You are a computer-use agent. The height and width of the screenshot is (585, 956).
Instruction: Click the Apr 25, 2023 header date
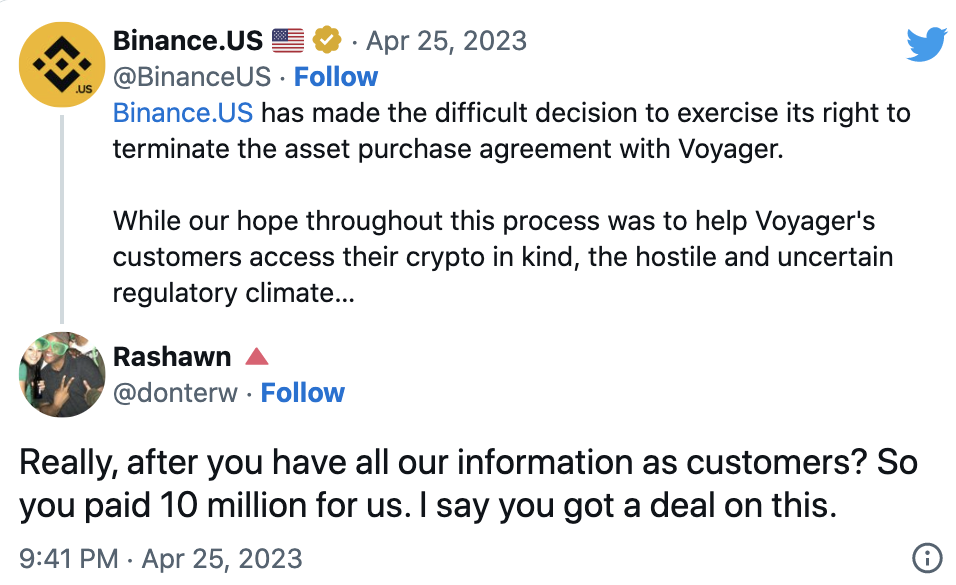446,41
